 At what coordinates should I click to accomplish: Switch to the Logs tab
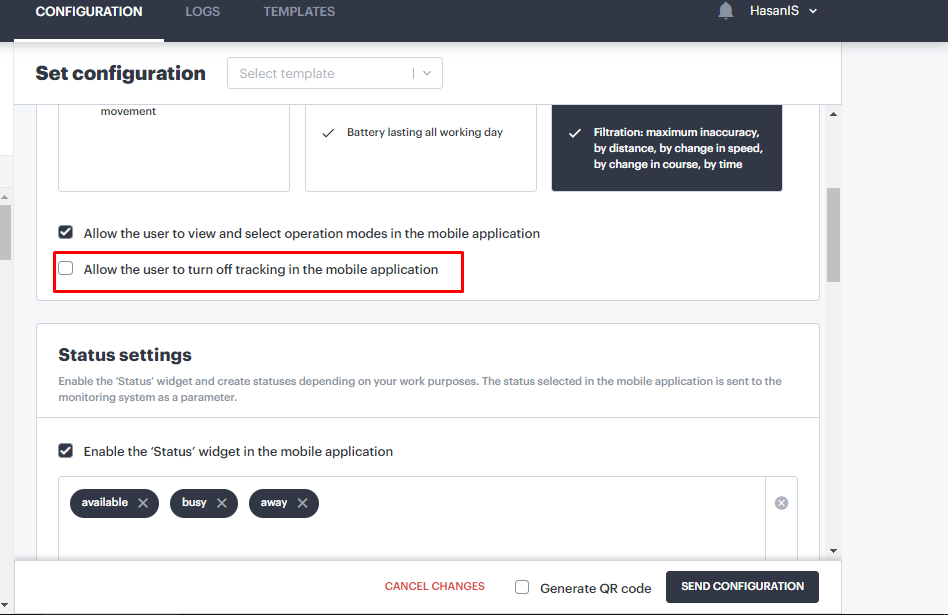(202, 12)
